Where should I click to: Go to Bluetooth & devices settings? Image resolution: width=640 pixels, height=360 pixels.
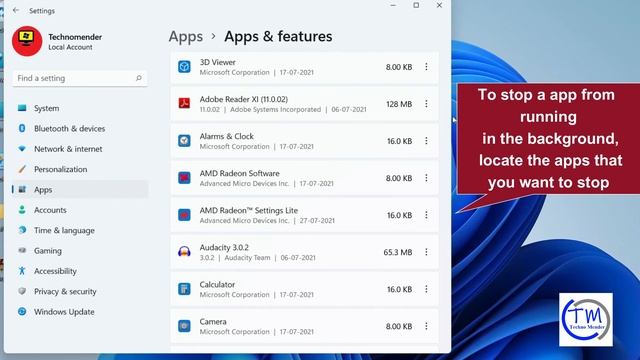[x=80, y=129]
